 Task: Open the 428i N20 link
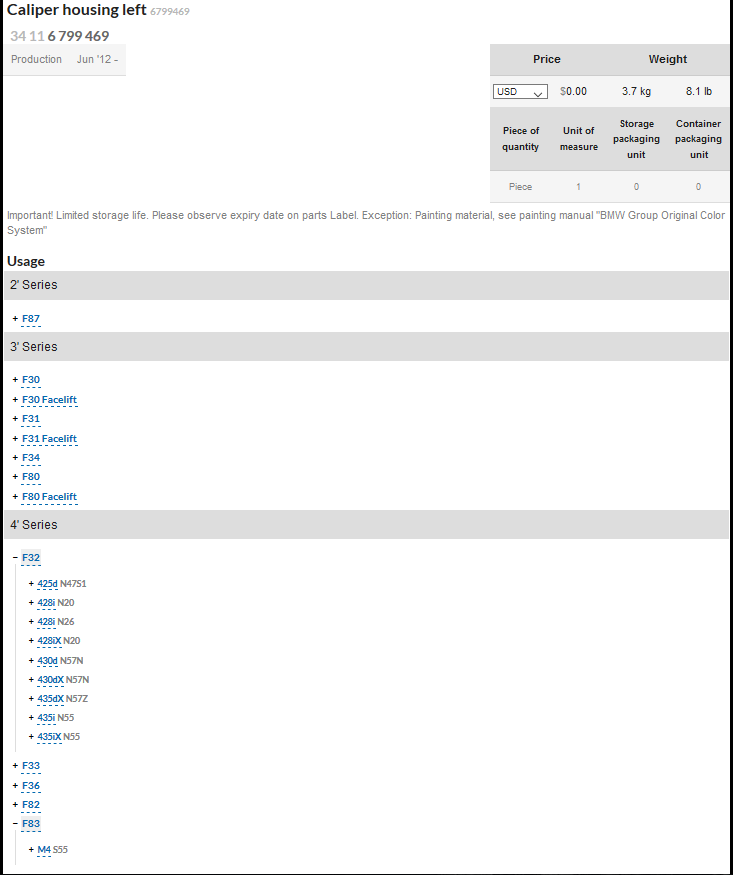[46, 603]
